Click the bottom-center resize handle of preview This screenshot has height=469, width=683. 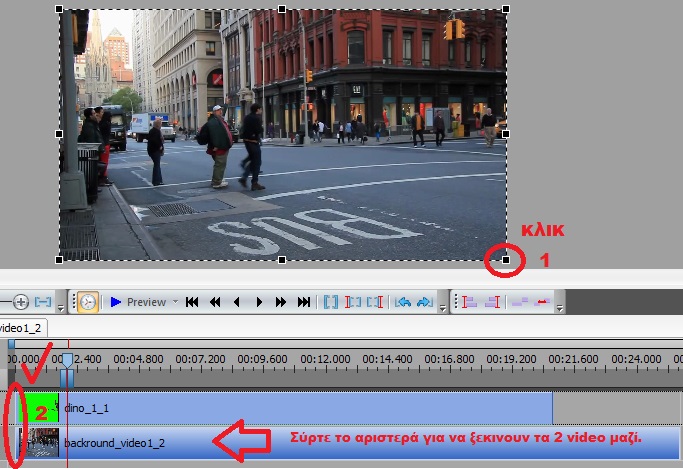pyautogui.click(x=282, y=260)
